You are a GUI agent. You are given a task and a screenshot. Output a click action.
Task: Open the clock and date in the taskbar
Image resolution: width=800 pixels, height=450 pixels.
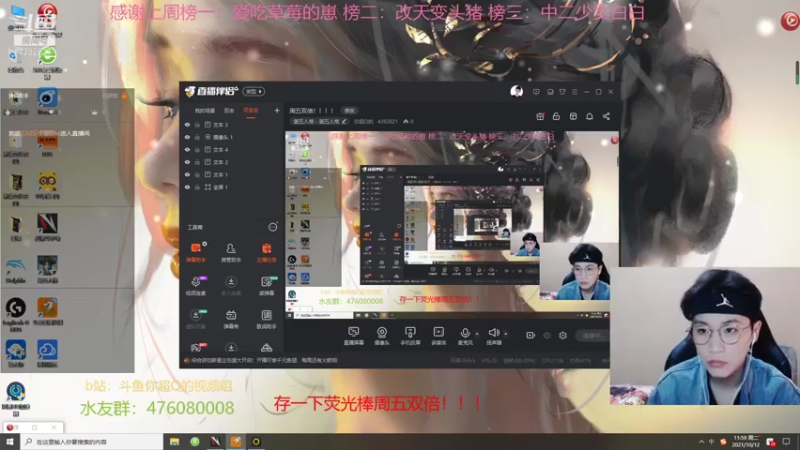pyautogui.click(x=746, y=442)
